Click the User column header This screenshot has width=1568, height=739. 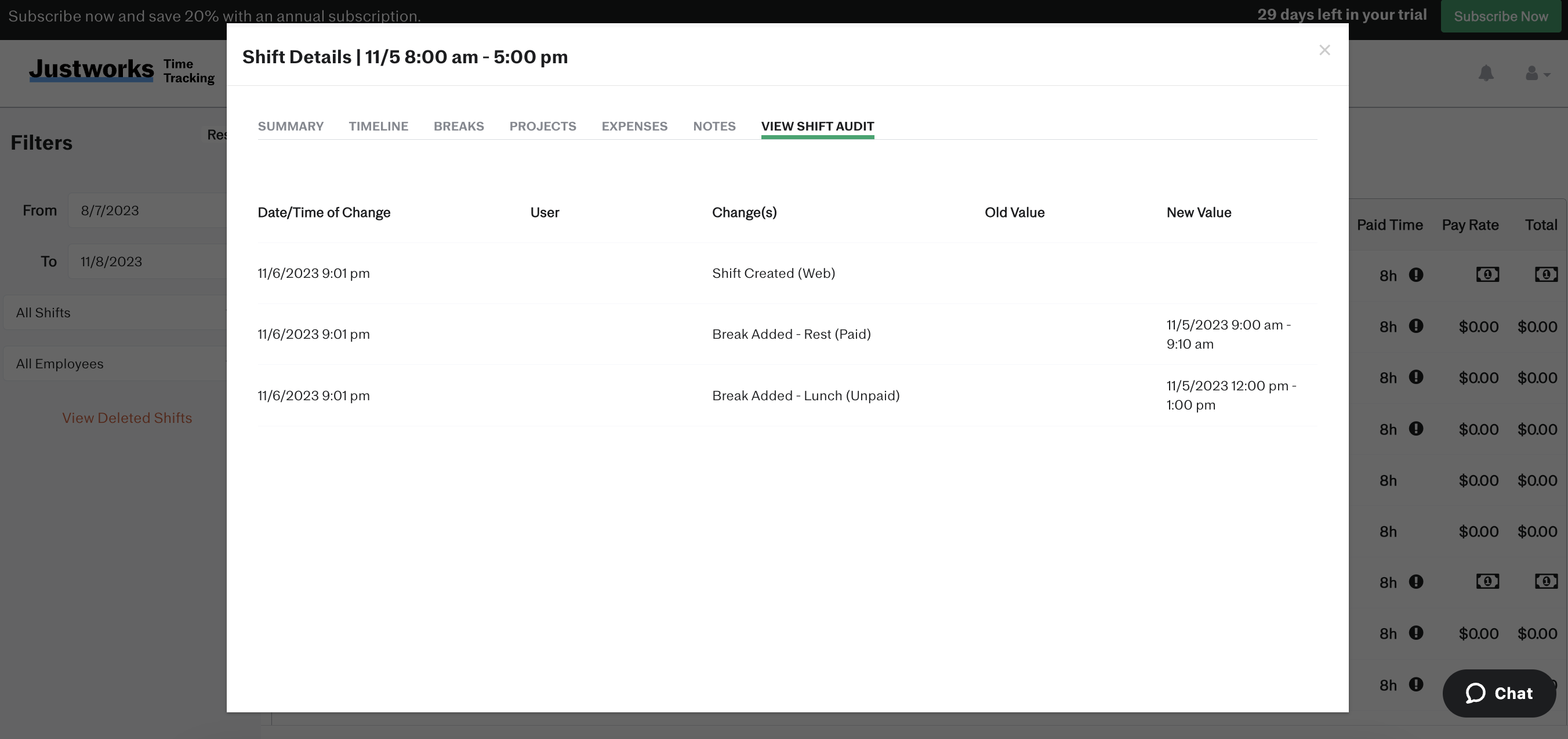pyautogui.click(x=545, y=212)
